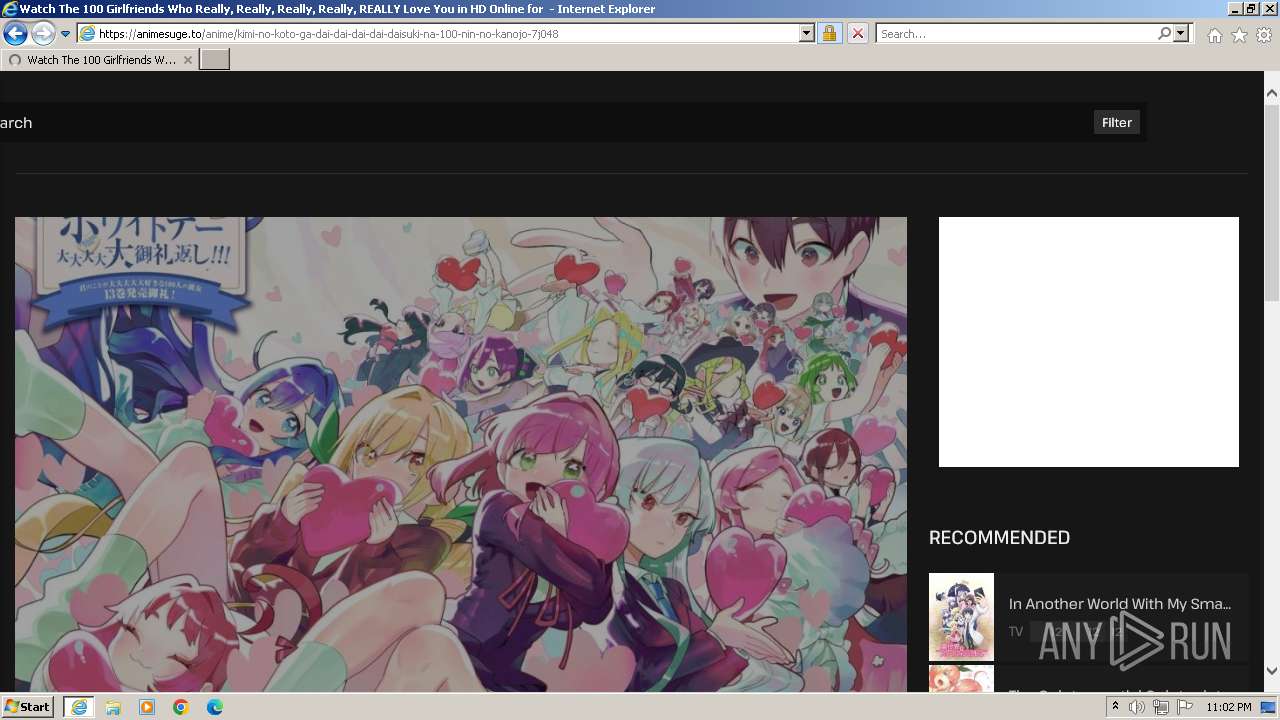Image resolution: width=1280 pixels, height=720 pixels.
Task: Click the volume speaker tray icon
Action: coord(1137,707)
